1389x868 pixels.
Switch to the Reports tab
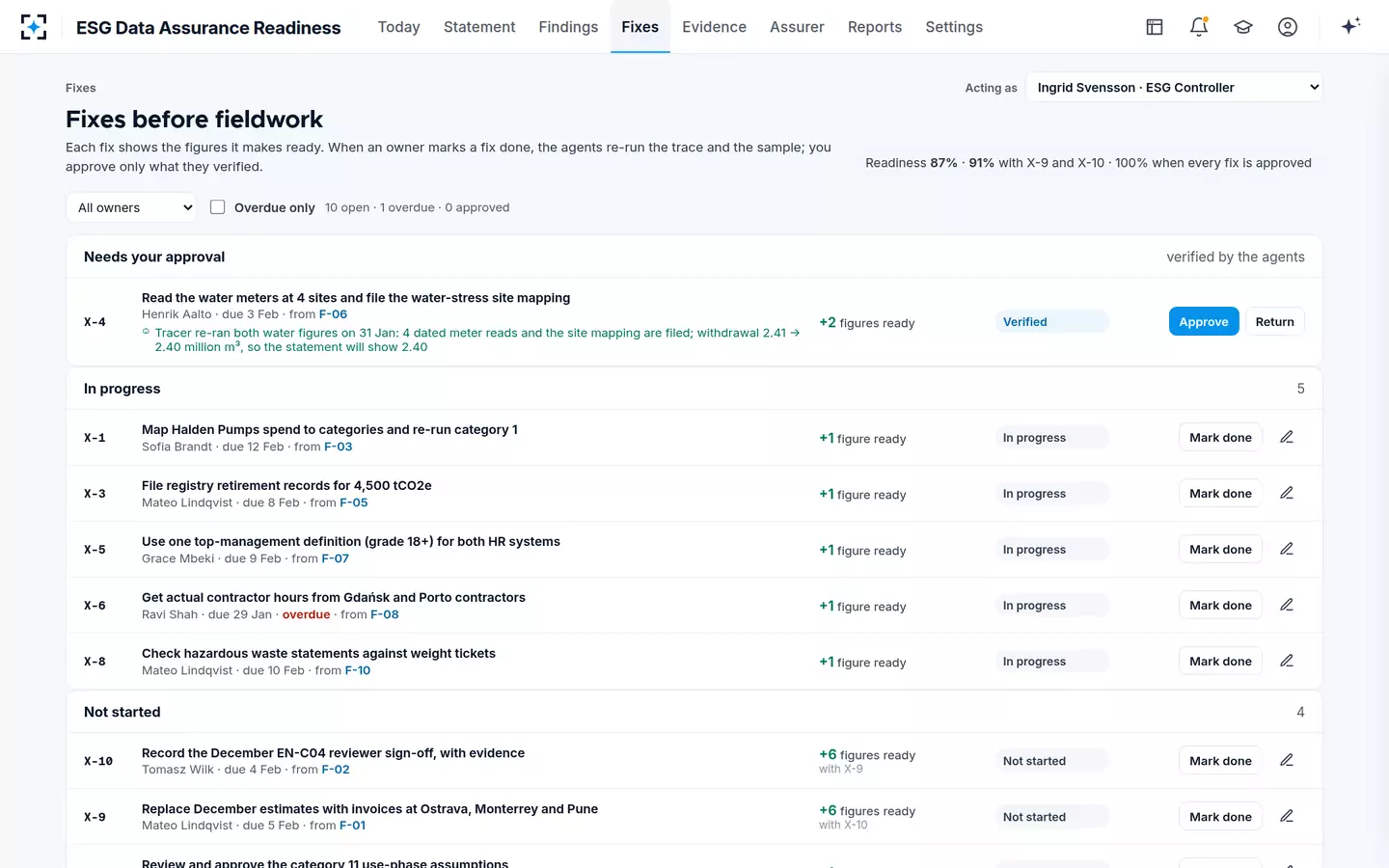875,27
